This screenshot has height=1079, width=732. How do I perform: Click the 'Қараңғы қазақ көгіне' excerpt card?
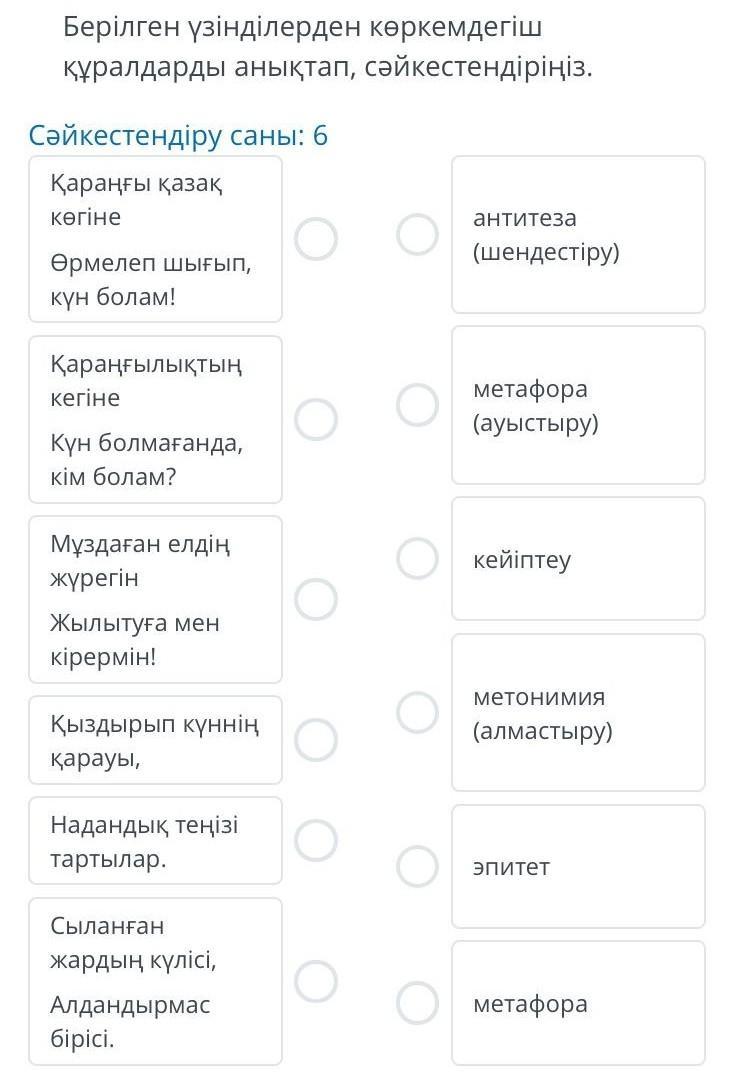155,239
